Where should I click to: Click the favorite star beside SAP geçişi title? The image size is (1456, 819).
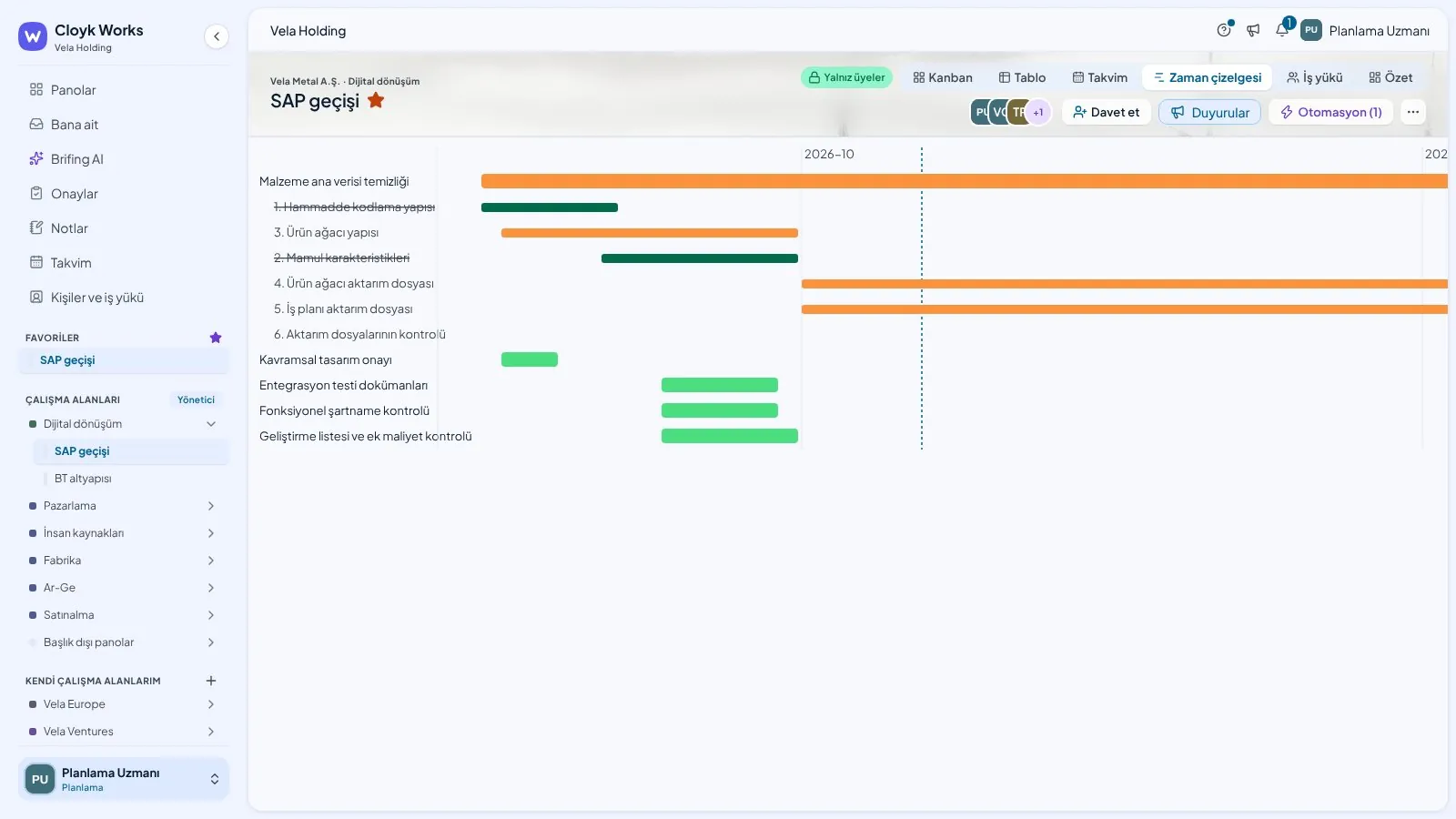[x=376, y=100]
